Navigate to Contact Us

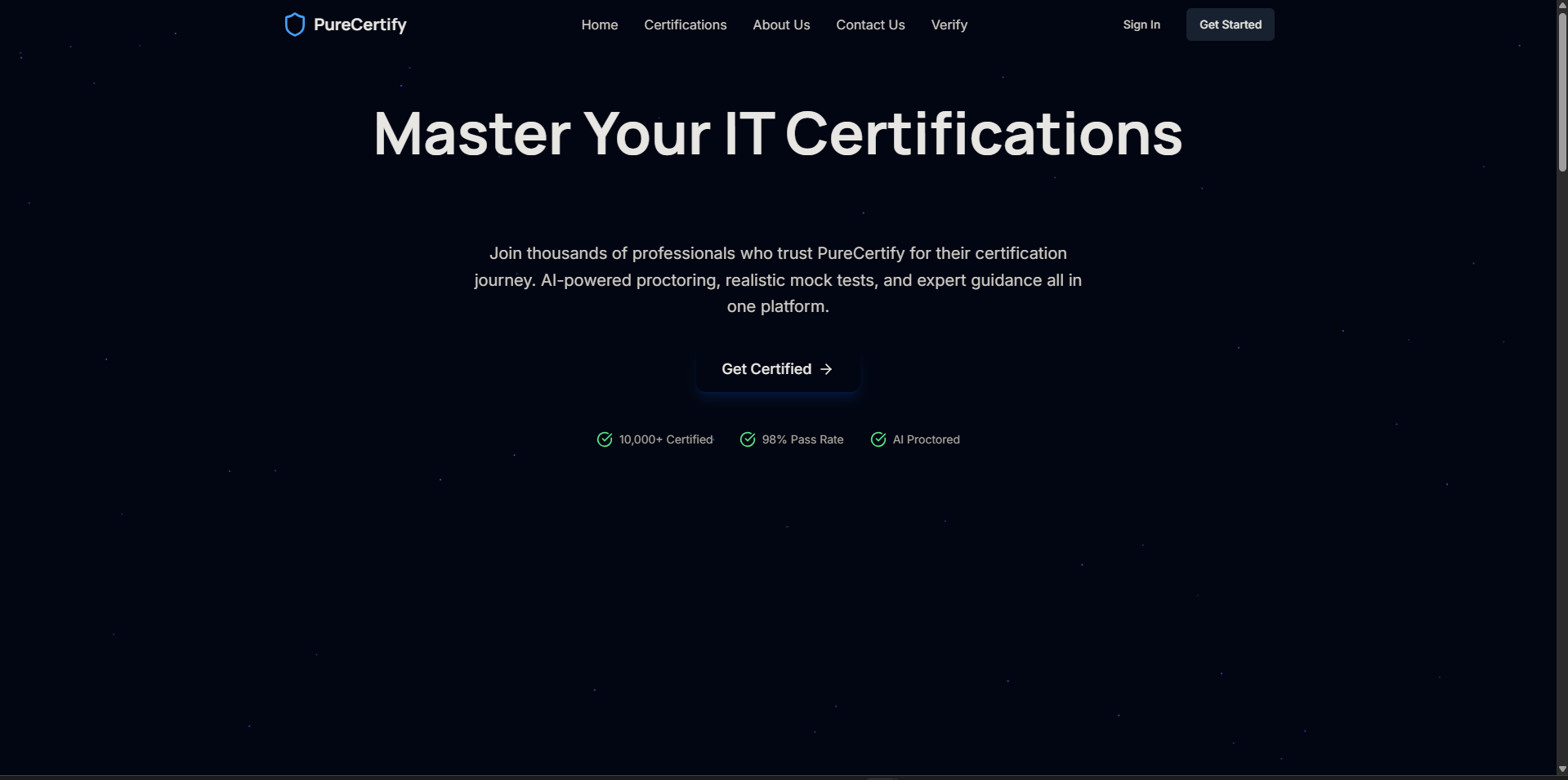(870, 25)
